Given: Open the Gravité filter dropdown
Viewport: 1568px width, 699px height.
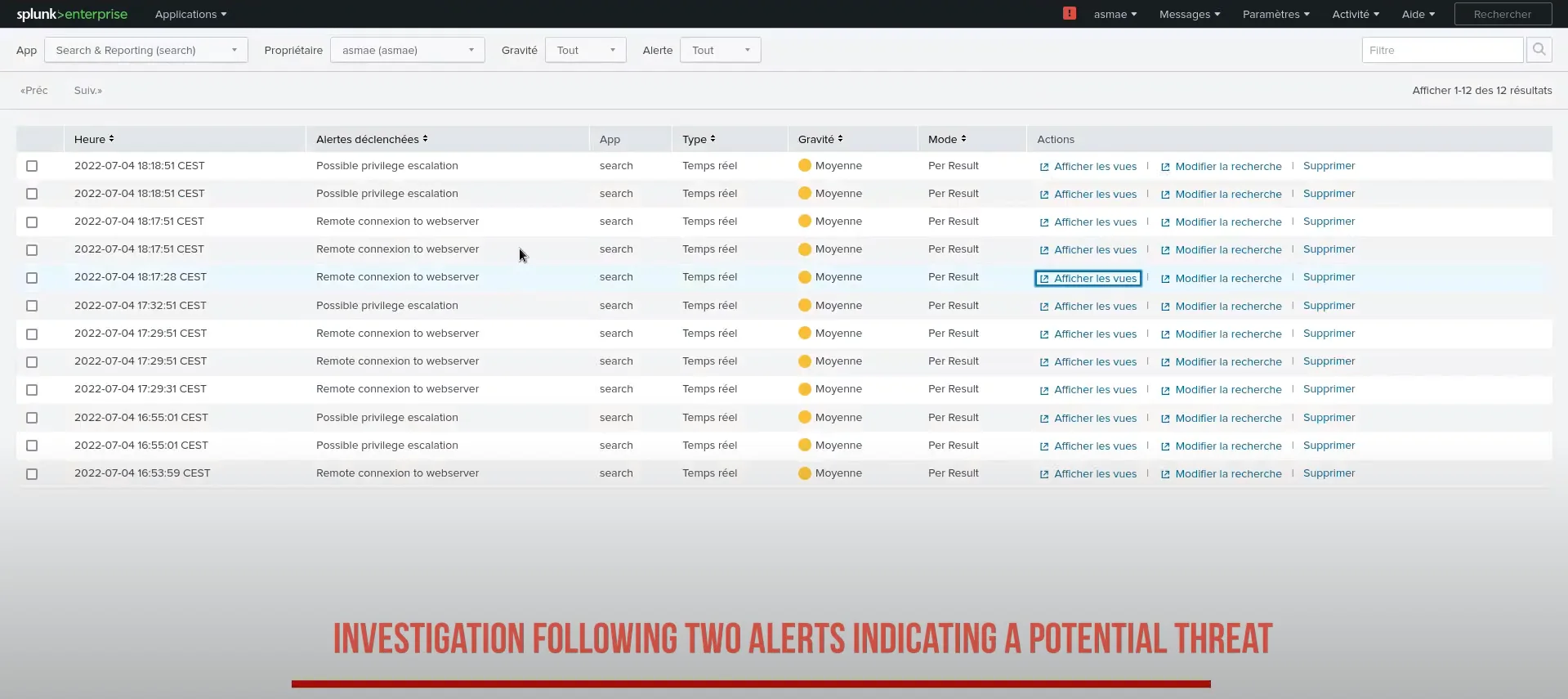Looking at the screenshot, I should coord(585,50).
